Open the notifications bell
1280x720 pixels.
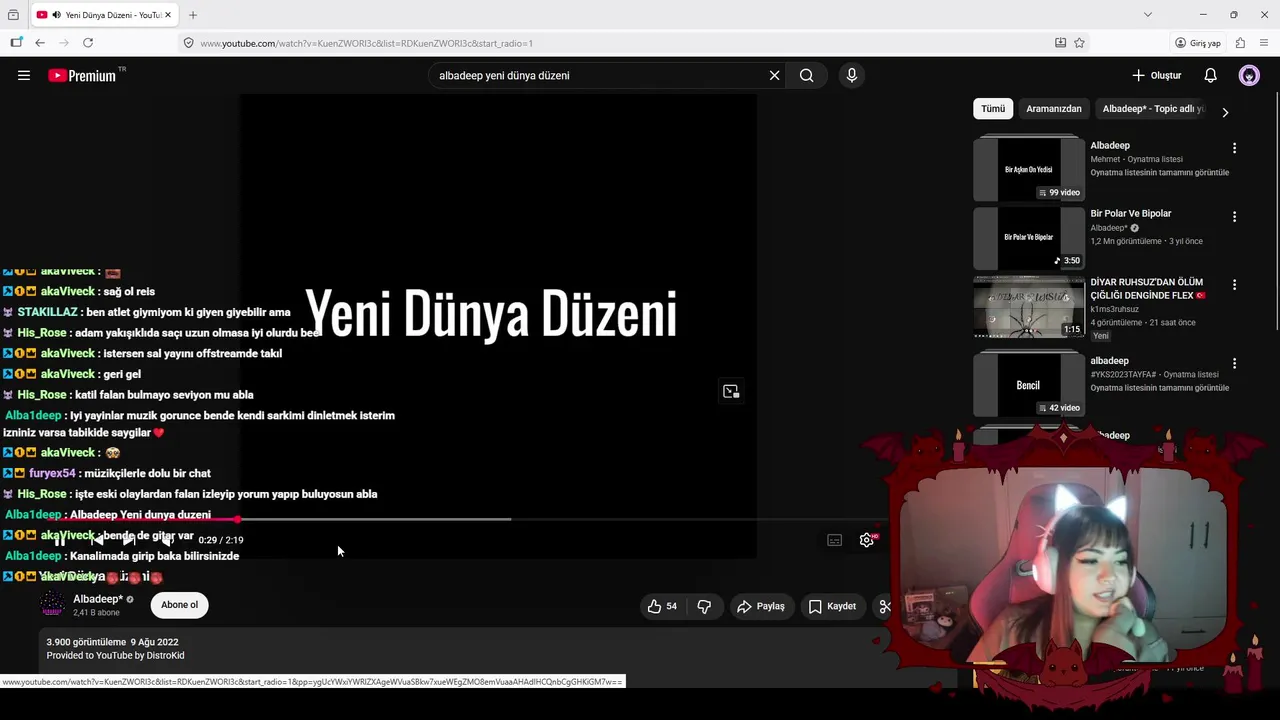(1210, 75)
